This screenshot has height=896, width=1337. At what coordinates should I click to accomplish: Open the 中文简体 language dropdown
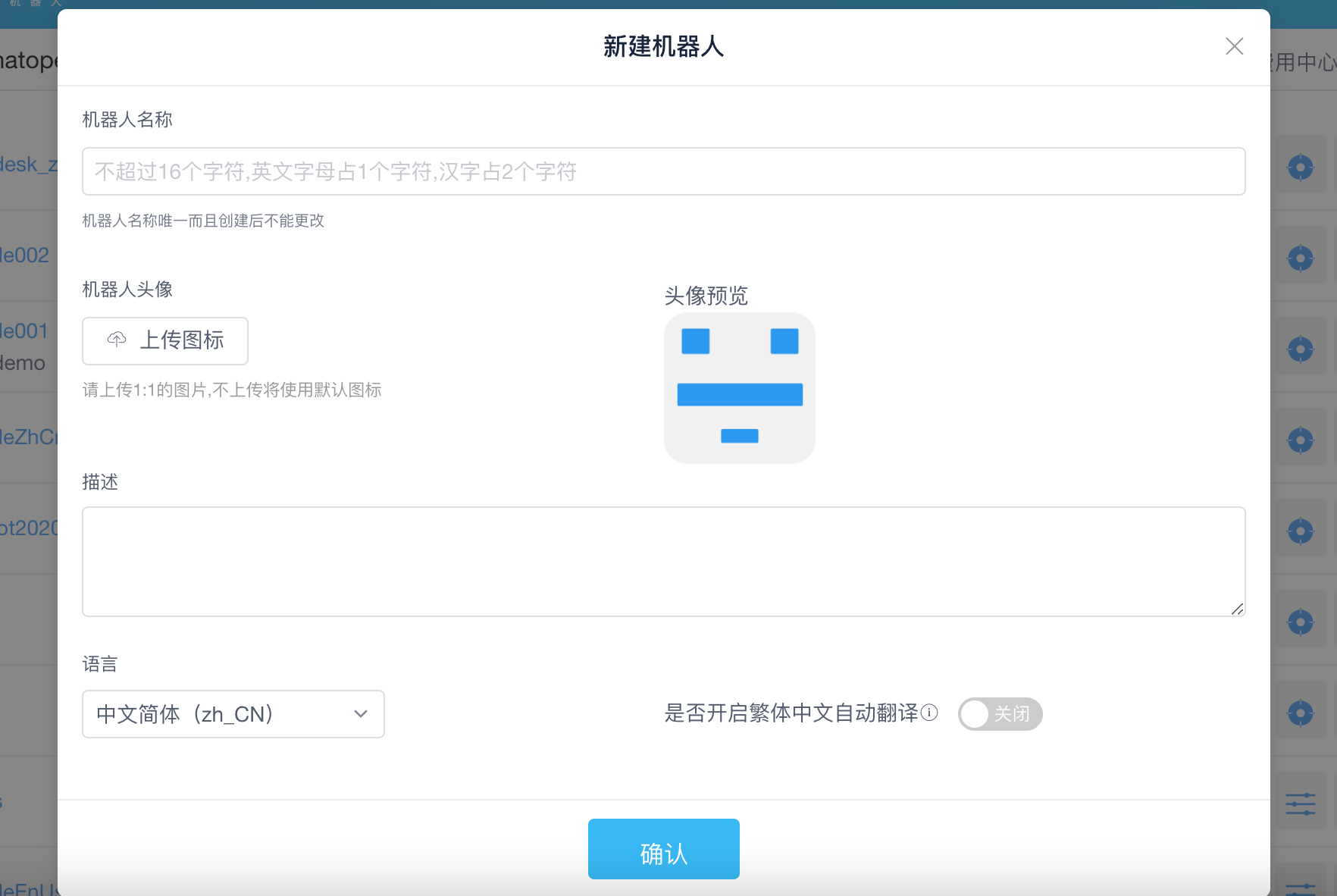(233, 713)
